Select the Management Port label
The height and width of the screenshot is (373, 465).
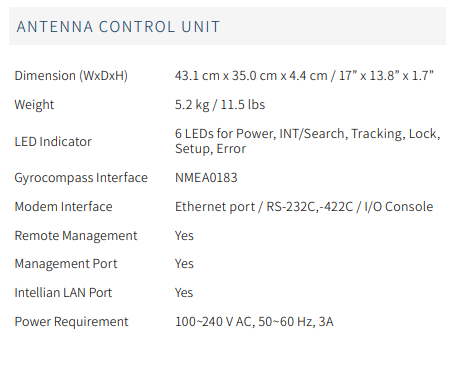tap(66, 264)
